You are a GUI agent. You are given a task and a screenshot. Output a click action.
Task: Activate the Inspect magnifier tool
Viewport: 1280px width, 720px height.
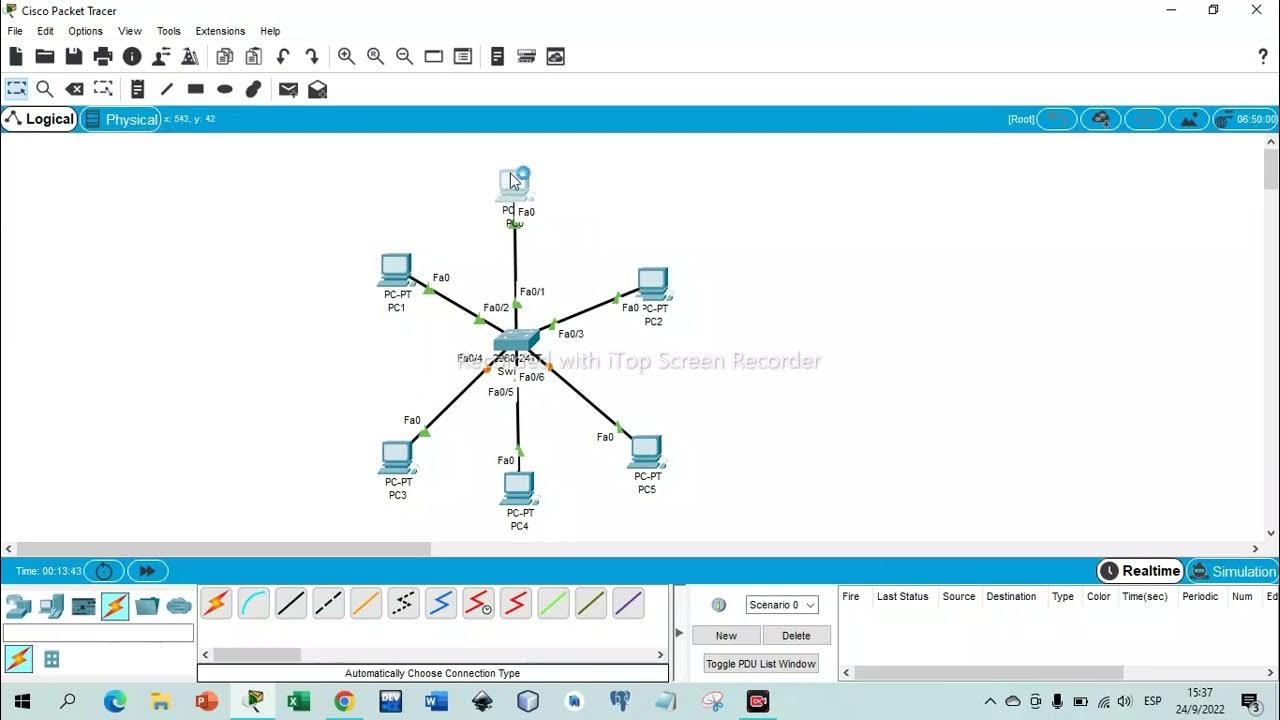point(45,89)
